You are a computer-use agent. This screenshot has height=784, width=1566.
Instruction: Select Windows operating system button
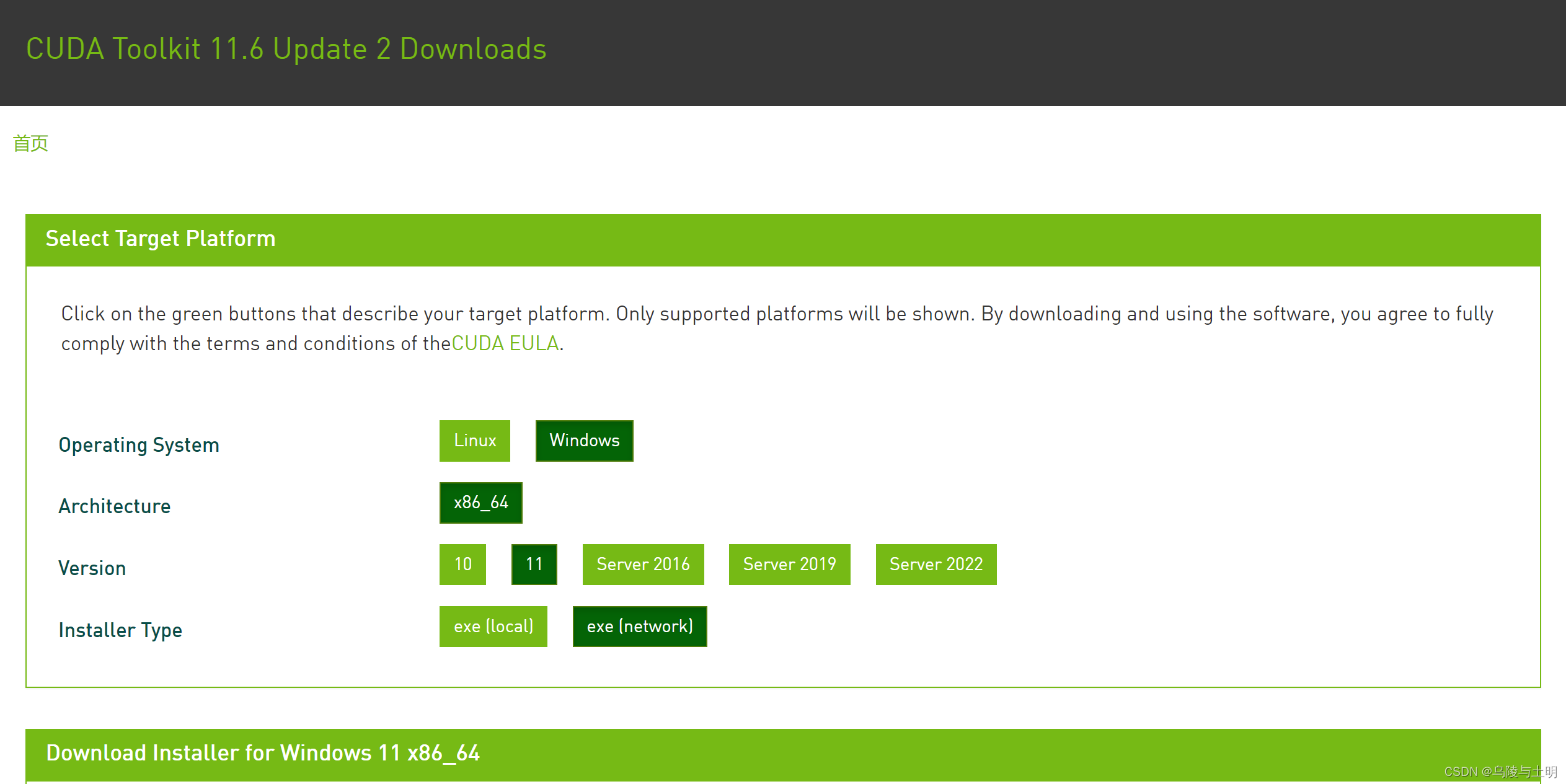tap(583, 440)
